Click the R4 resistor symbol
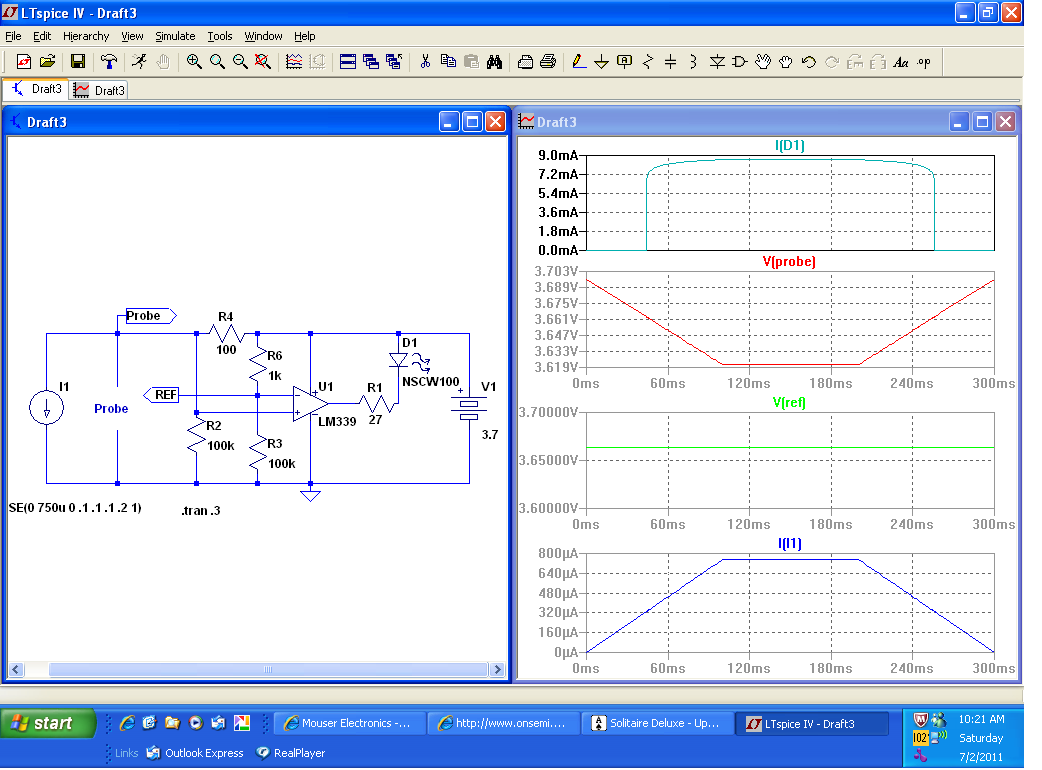 pyautogui.click(x=227, y=334)
